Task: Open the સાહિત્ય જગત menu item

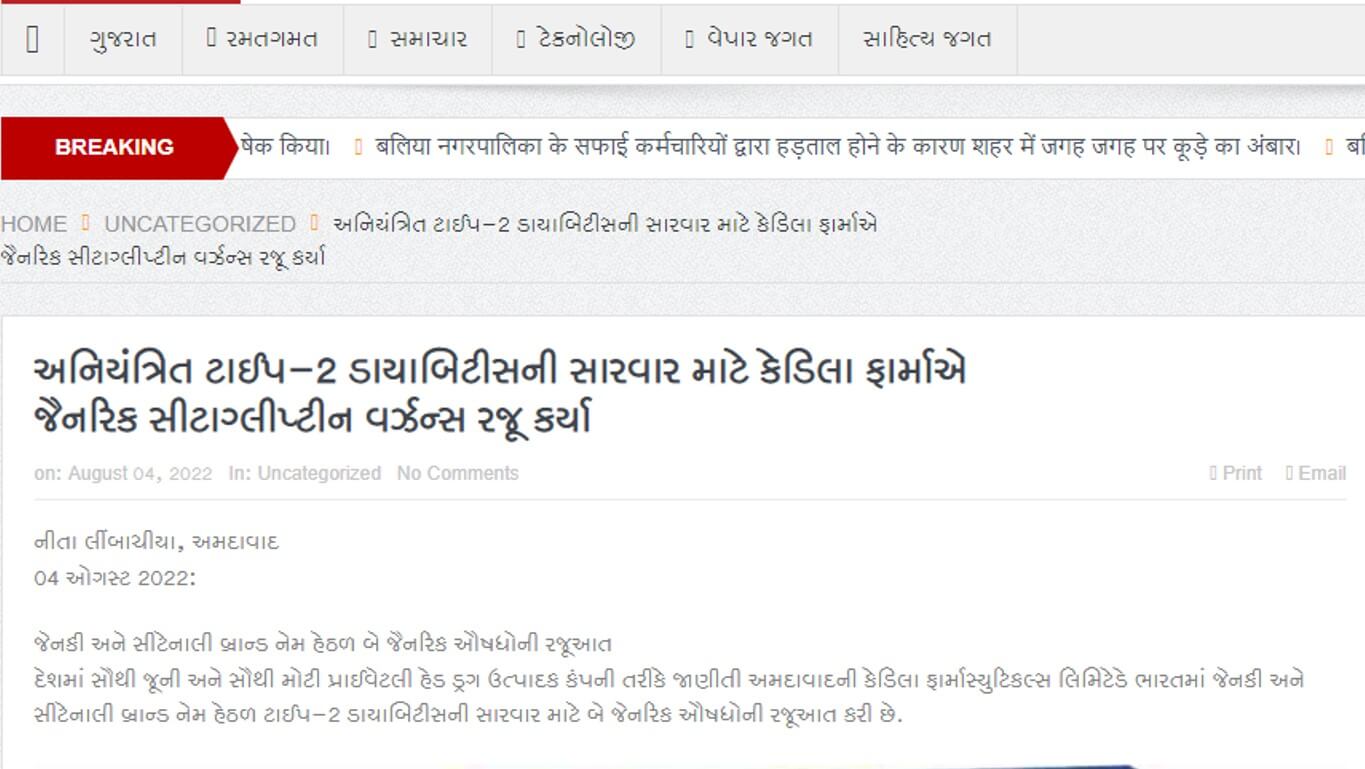Action: pos(928,39)
